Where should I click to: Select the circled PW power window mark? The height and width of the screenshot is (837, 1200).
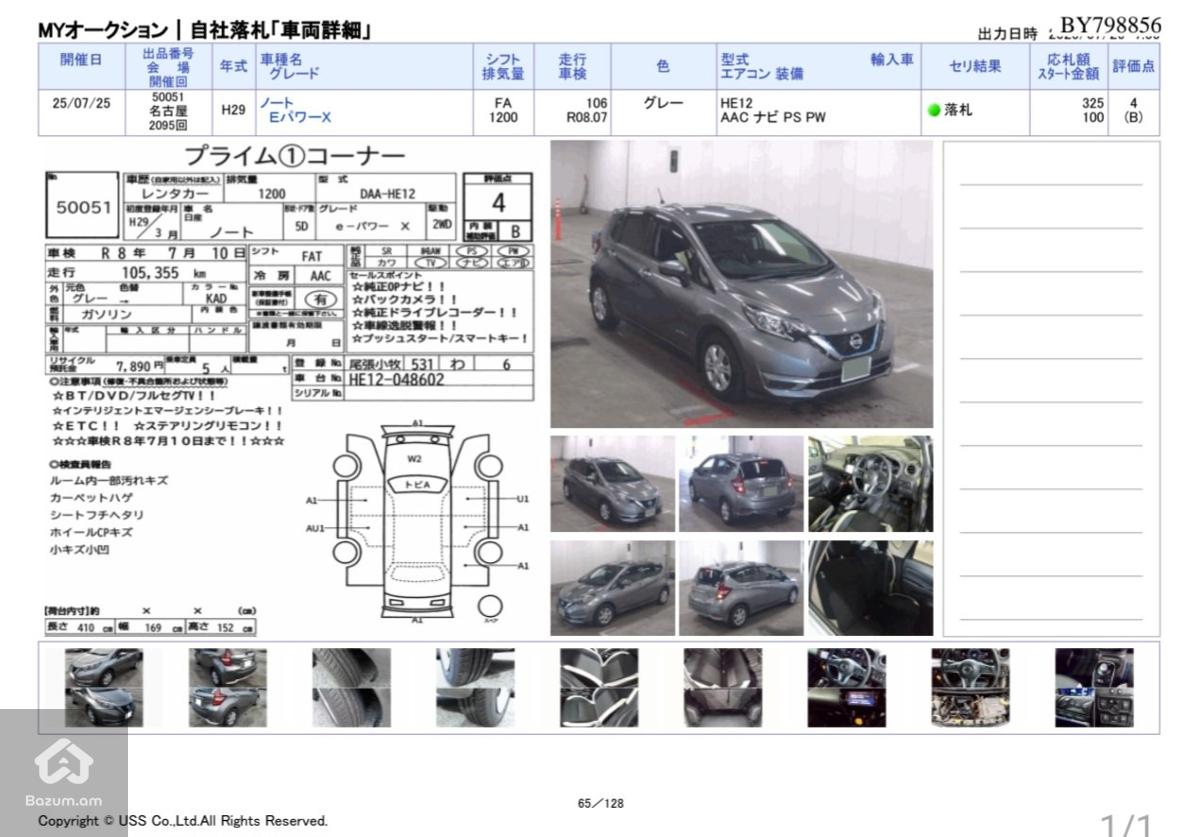point(513,250)
